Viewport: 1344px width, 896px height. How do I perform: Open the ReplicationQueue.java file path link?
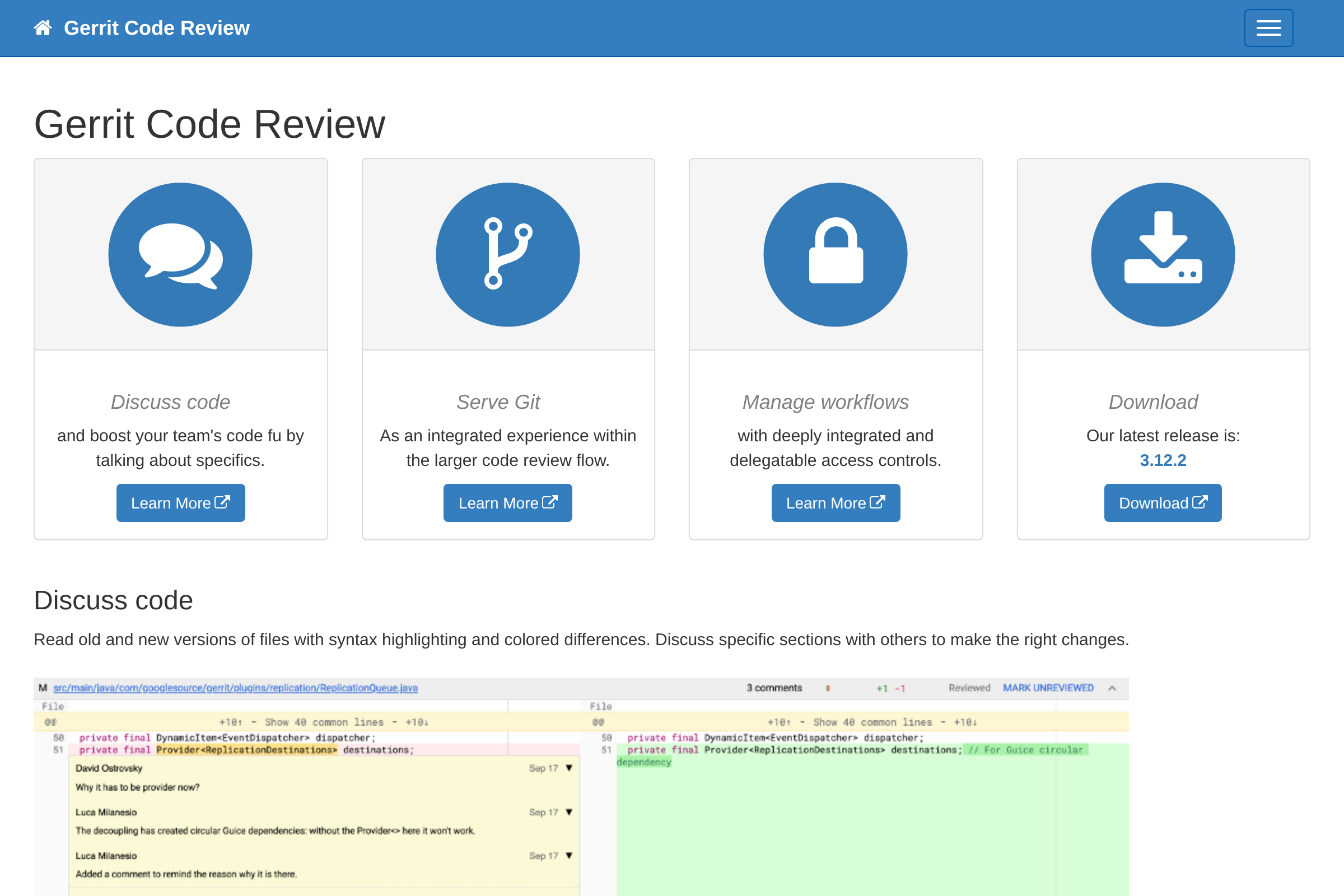point(235,688)
